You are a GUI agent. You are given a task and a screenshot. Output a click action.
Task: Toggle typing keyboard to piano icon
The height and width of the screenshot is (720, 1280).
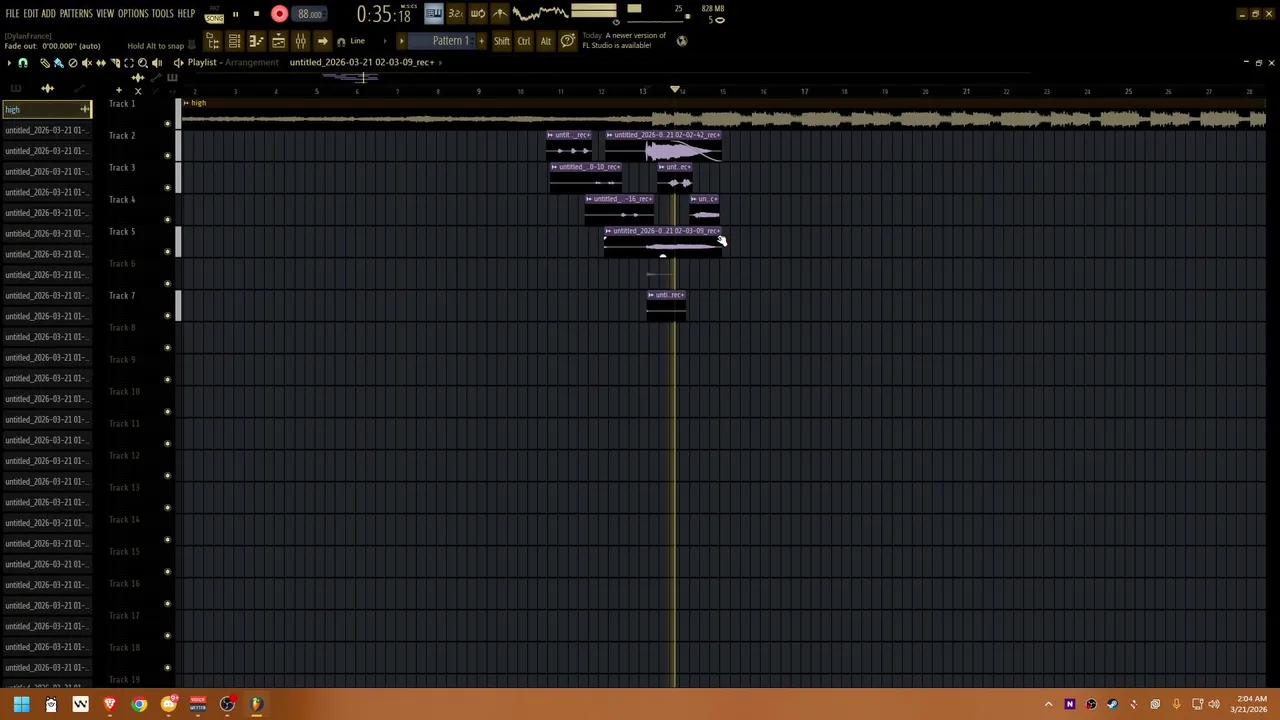(433, 14)
